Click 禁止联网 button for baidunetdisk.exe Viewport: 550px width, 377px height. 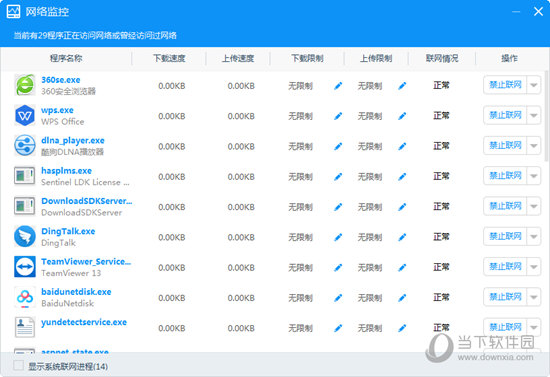[505, 297]
